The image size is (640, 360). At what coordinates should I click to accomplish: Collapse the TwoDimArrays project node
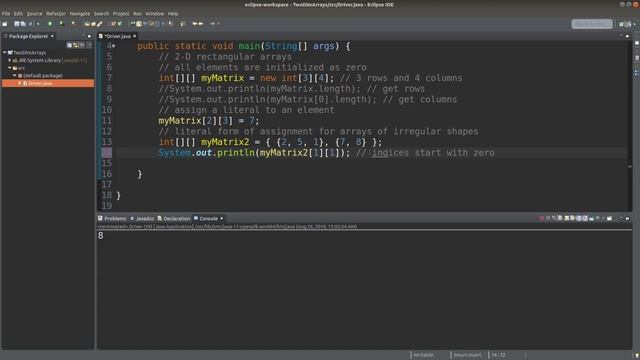[x=4, y=53]
